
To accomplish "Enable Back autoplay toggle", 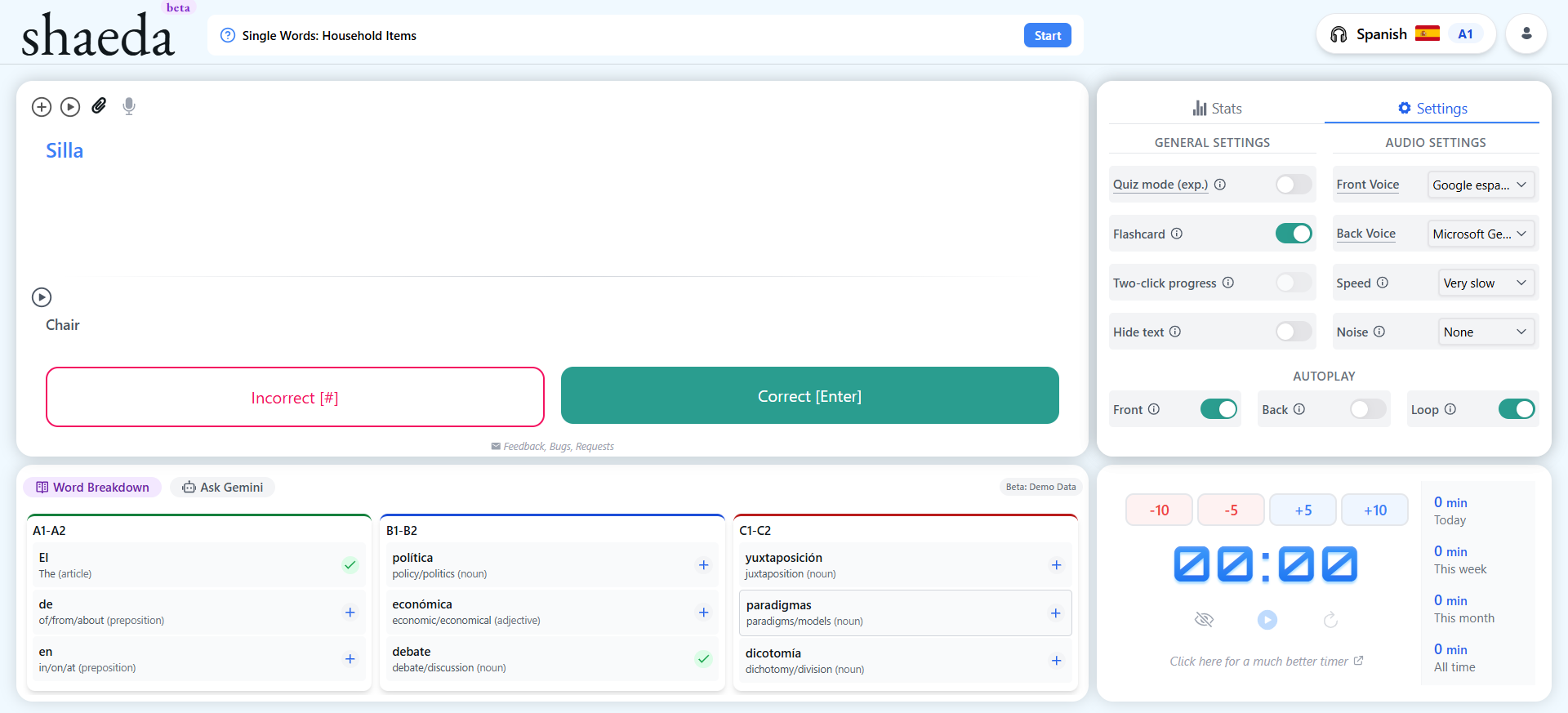I will (1368, 409).
